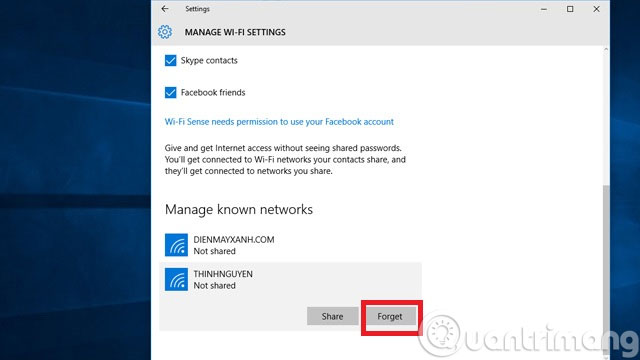Screen dimensions: 640x360
Task: Click the Share button
Action: pos(332,316)
